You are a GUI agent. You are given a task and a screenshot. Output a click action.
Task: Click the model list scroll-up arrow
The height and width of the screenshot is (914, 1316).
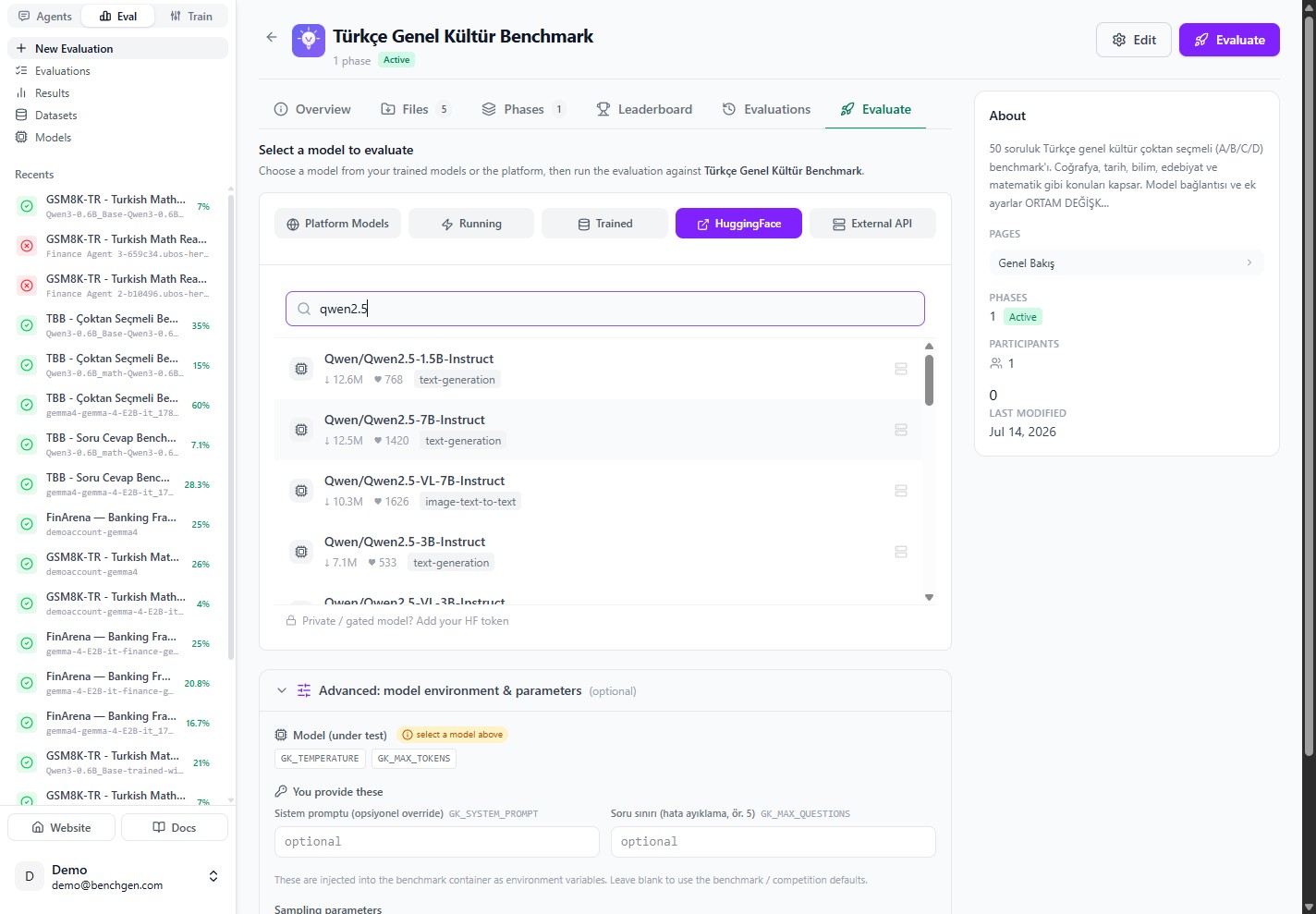click(929, 347)
